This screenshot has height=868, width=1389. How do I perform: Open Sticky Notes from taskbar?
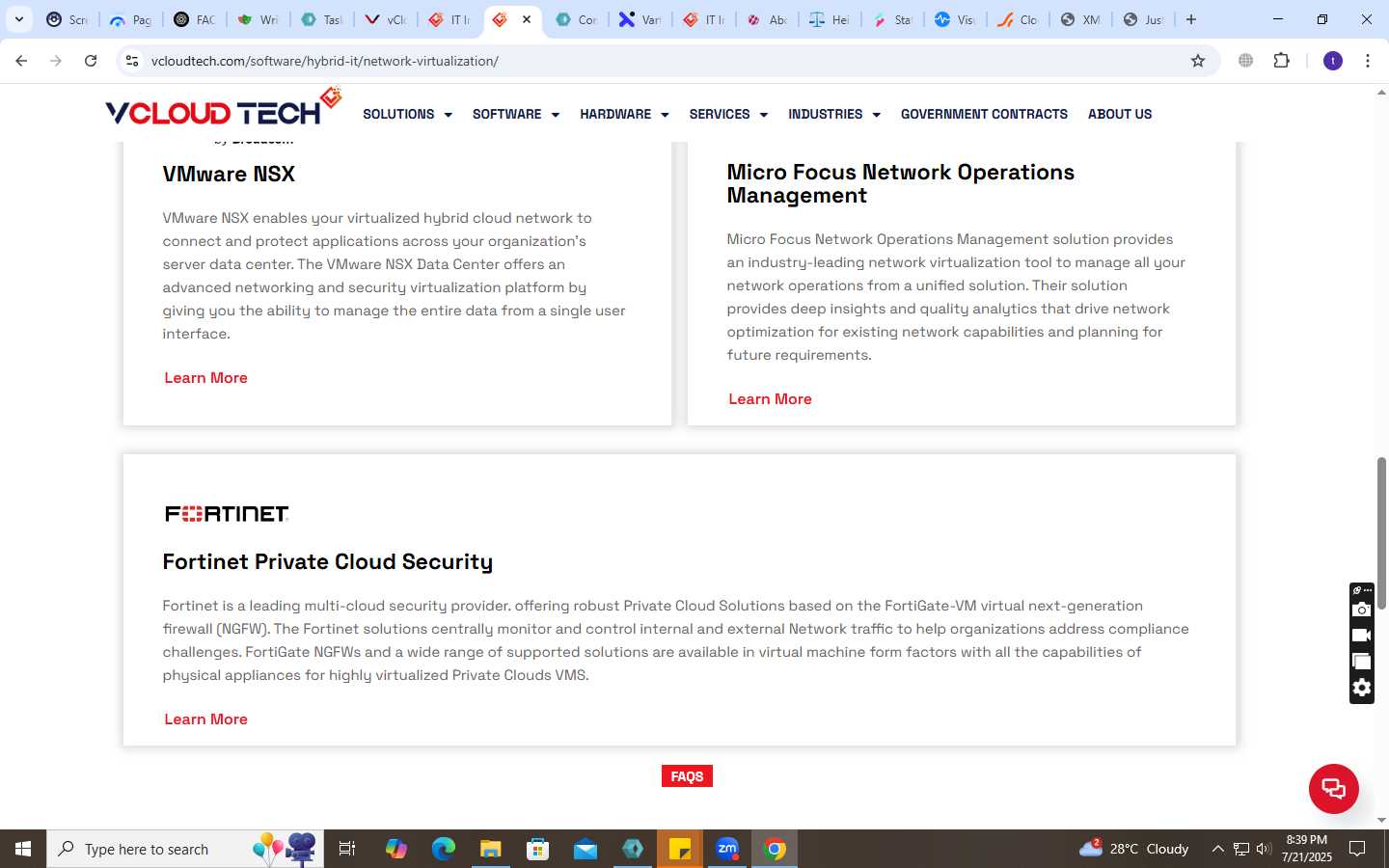click(x=680, y=849)
